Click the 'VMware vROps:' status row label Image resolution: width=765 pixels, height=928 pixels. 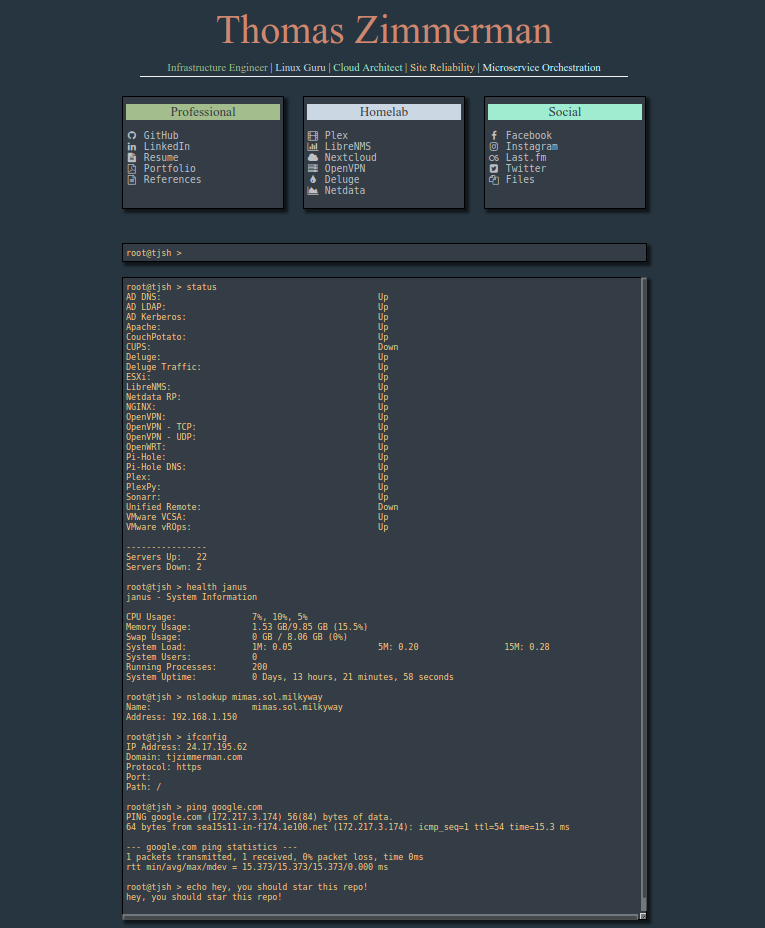[159, 527]
